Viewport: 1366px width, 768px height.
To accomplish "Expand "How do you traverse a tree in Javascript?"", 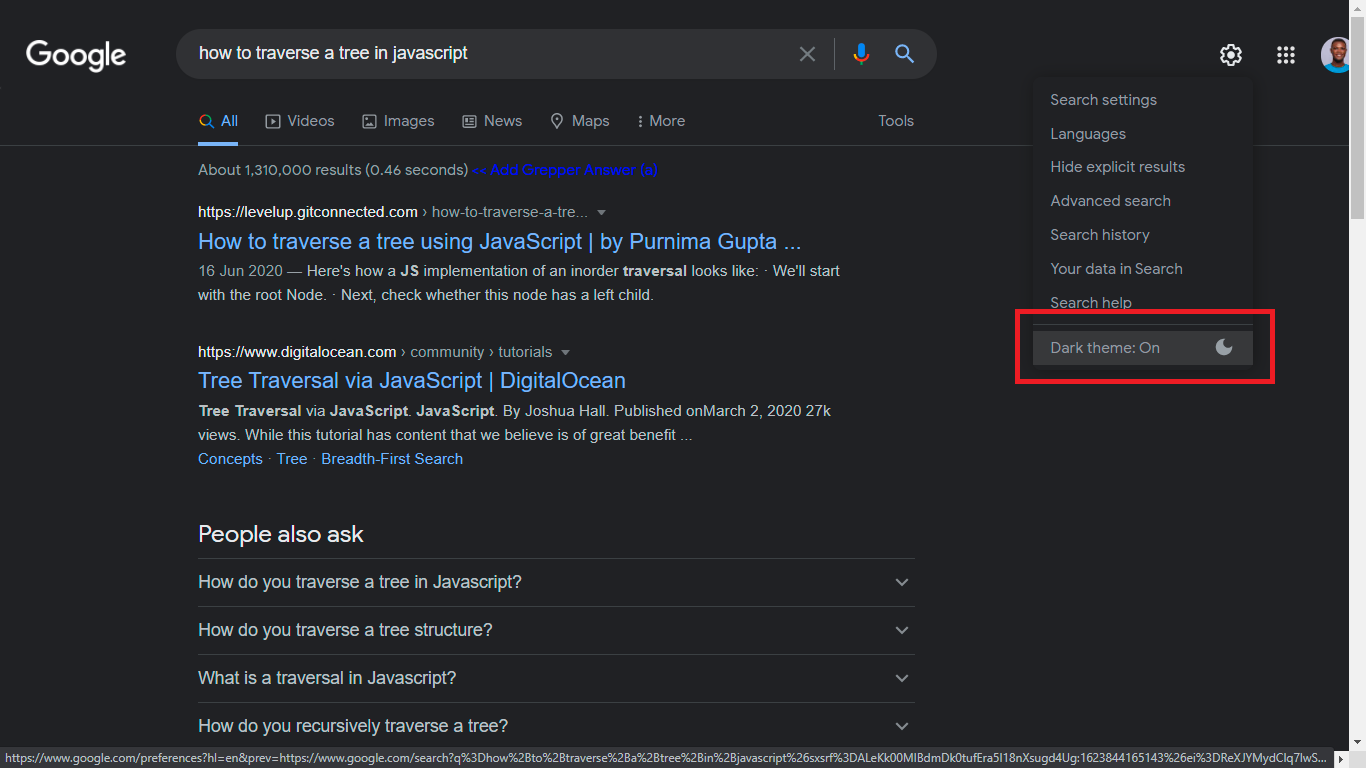I will pyautogui.click(x=556, y=582).
